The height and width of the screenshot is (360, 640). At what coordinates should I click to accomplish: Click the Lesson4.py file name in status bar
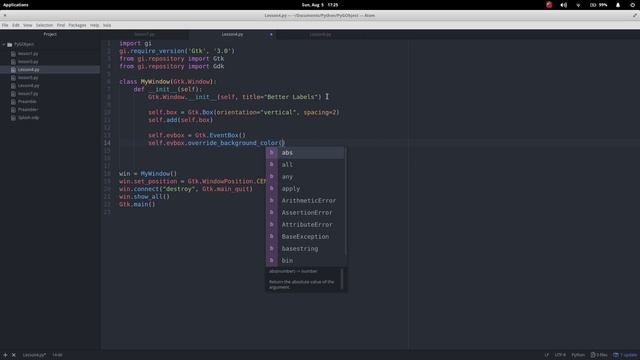pyautogui.click(x=34, y=355)
